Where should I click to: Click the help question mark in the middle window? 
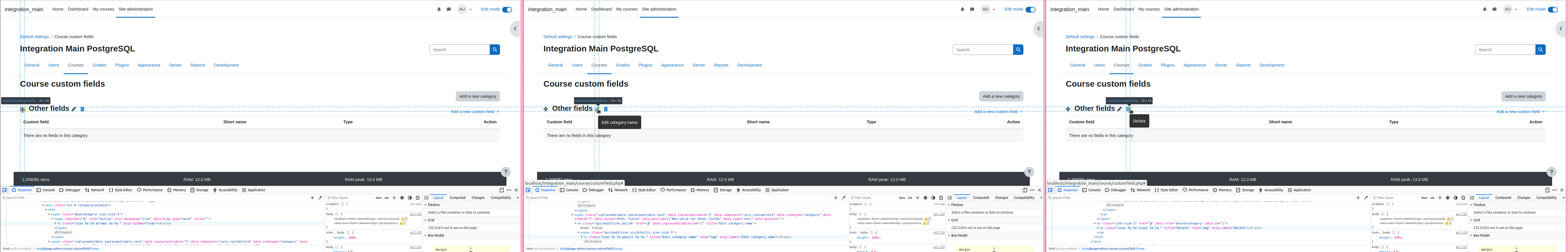click(1029, 172)
